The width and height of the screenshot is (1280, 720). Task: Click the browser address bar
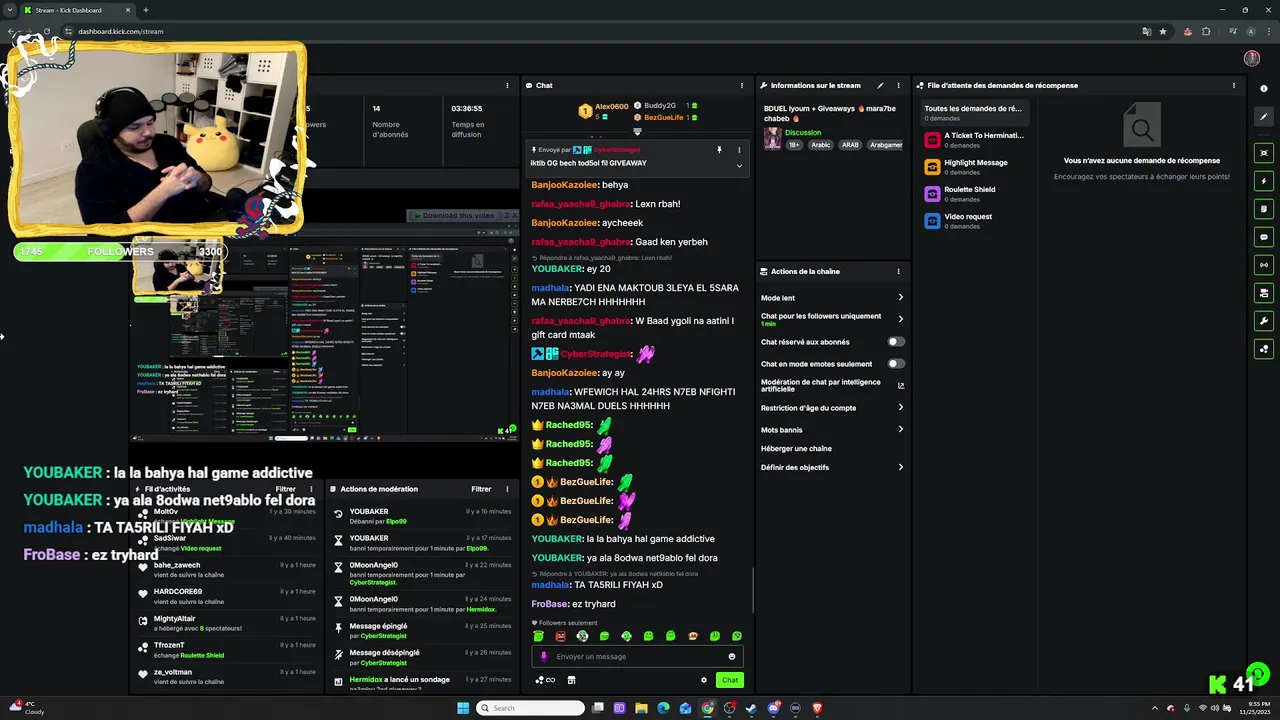(600, 31)
